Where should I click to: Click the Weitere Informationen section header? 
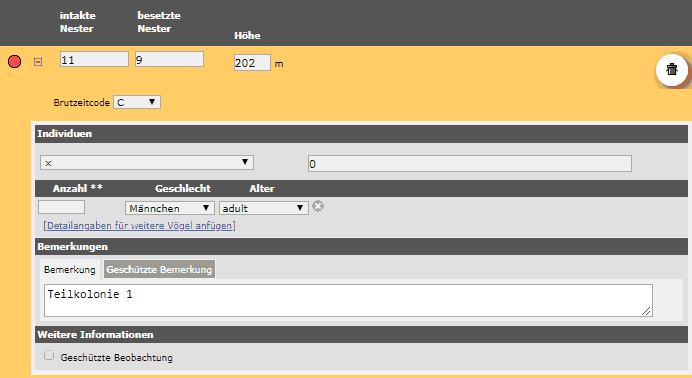click(361, 334)
